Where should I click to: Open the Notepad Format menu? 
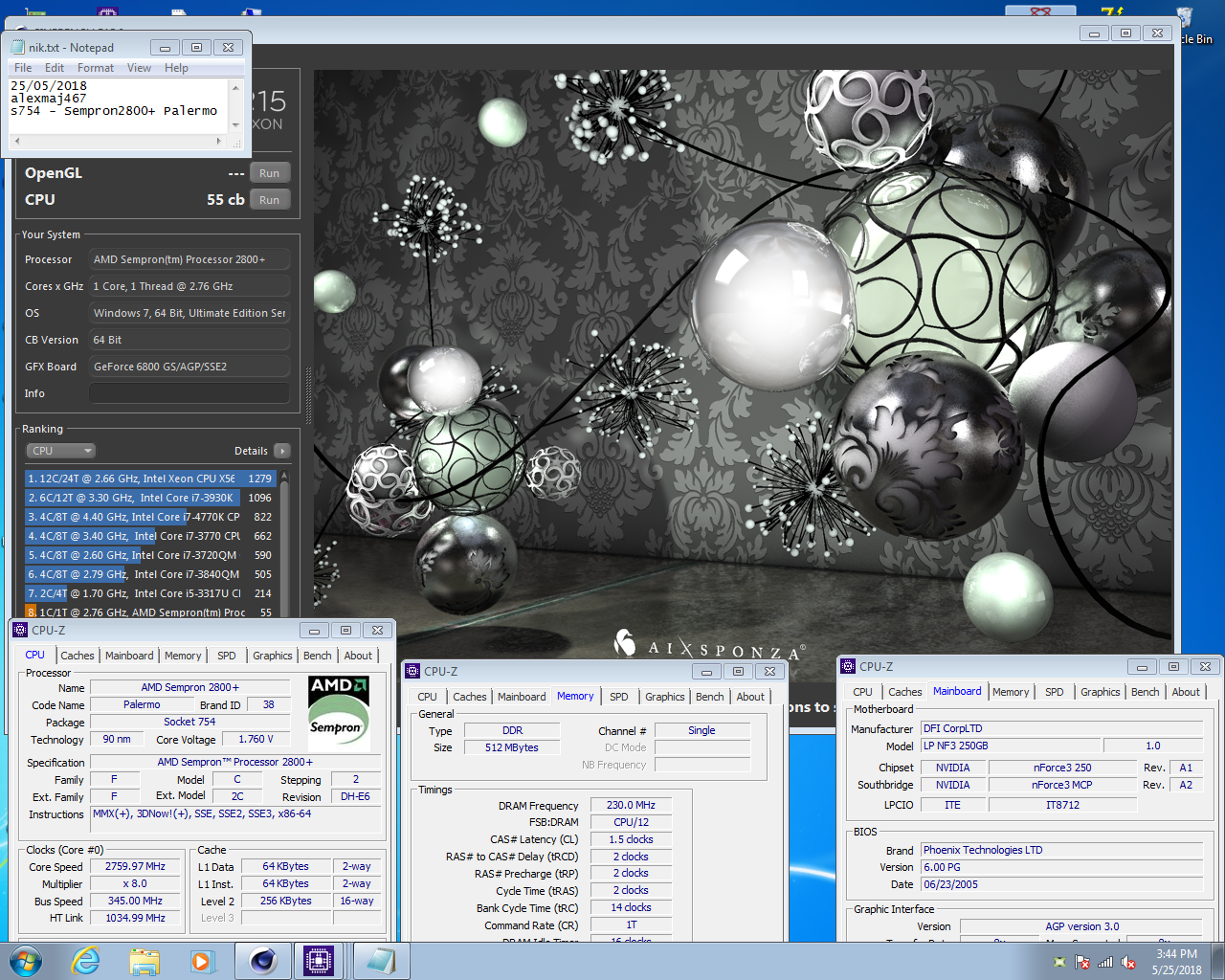tap(96, 68)
